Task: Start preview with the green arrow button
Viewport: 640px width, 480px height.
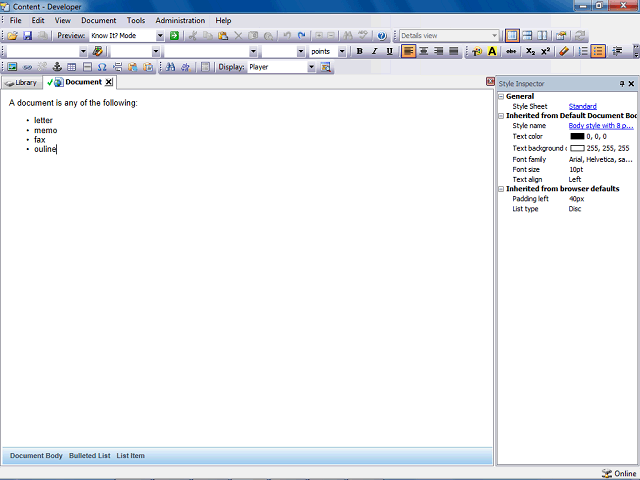Action: [174, 36]
